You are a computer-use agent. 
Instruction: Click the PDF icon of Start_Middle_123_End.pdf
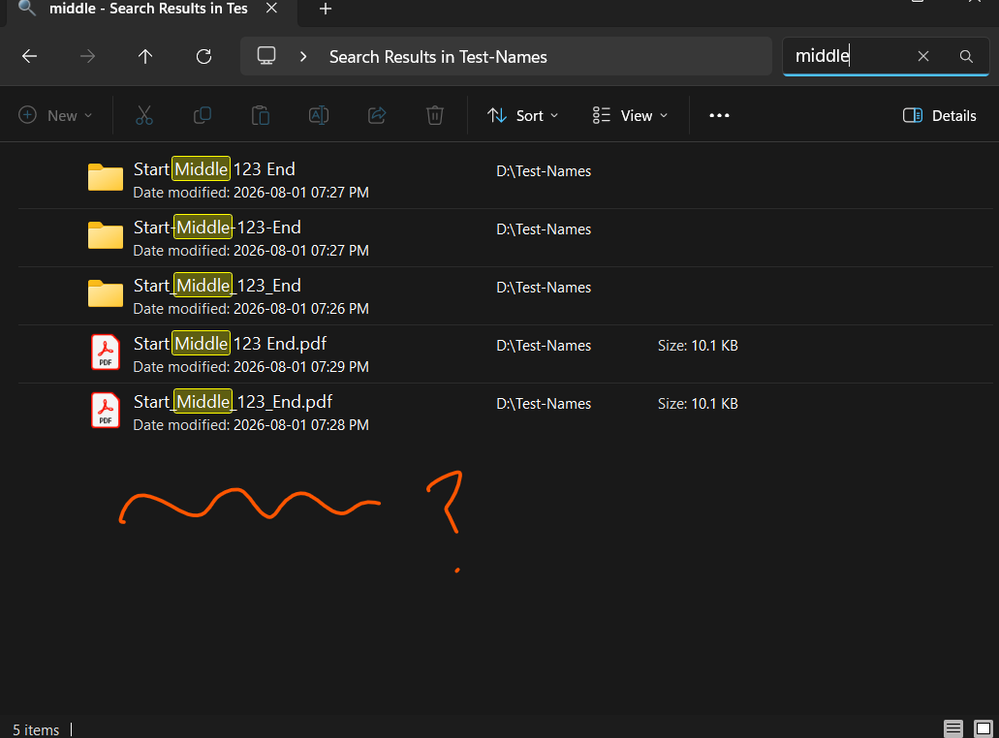click(x=105, y=410)
